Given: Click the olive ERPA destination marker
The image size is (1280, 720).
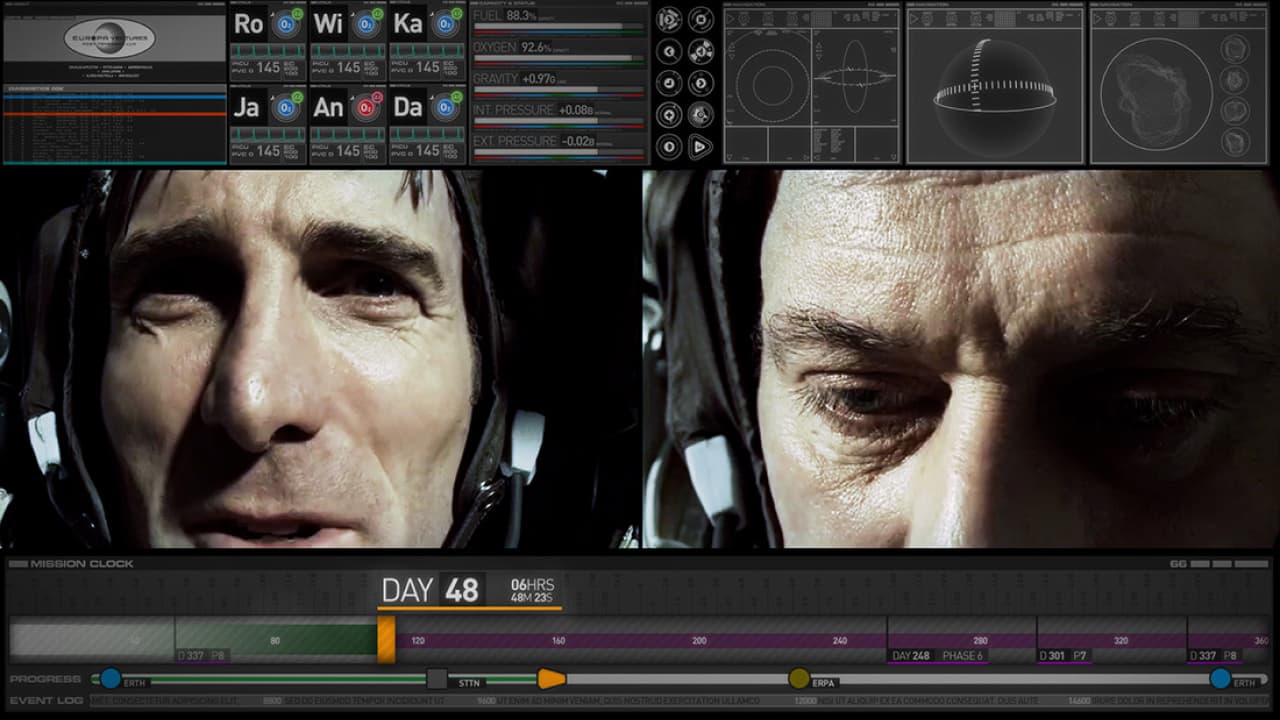Looking at the screenshot, I should [x=798, y=678].
